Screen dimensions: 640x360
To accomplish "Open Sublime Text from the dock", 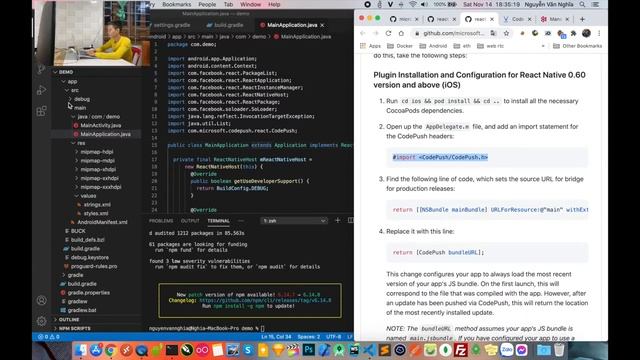I will [x=384, y=350].
